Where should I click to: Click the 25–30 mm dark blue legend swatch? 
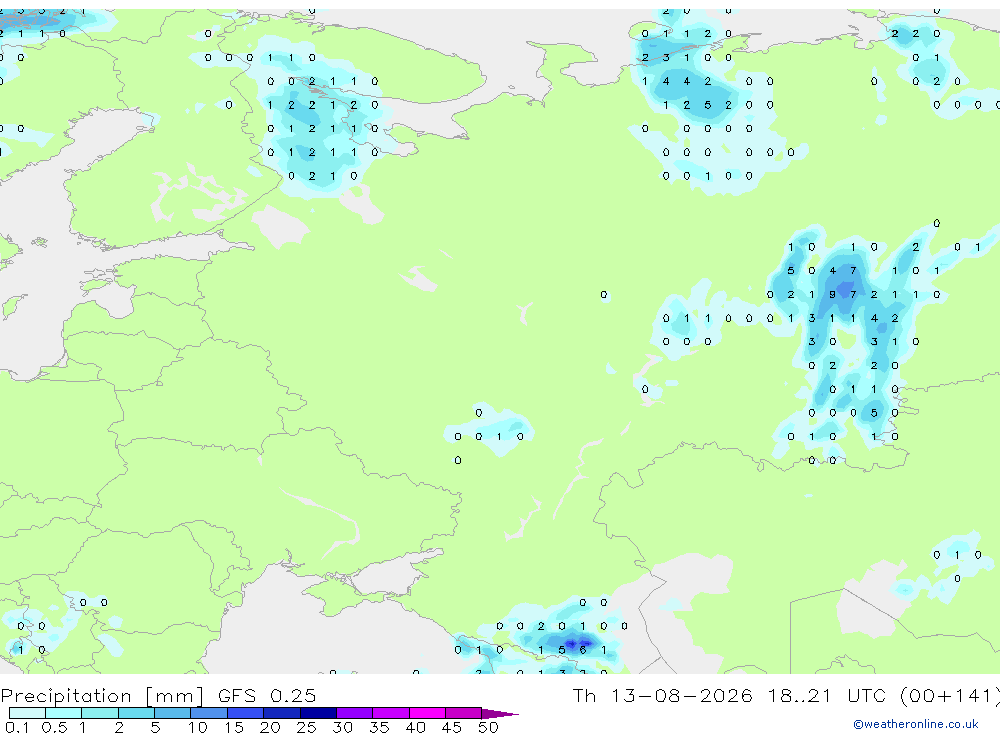tap(318, 713)
